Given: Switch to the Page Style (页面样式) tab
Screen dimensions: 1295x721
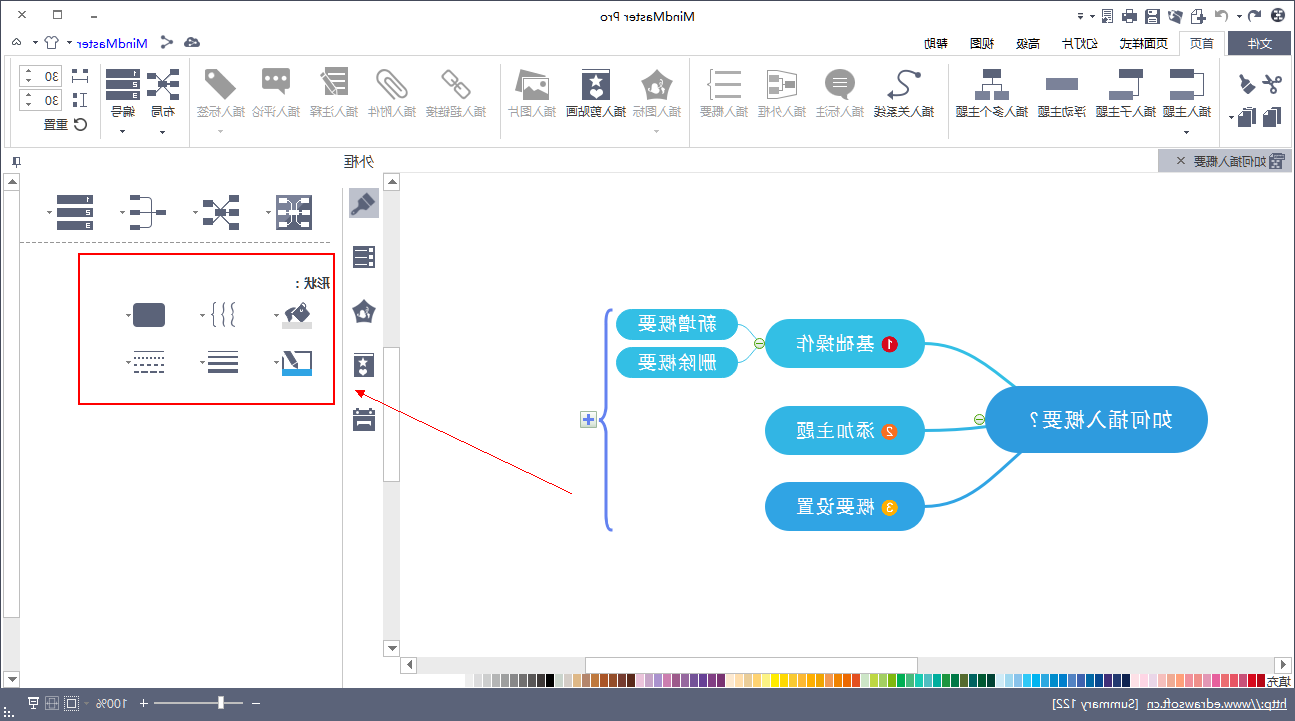Looking at the screenshot, I should click(1144, 43).
